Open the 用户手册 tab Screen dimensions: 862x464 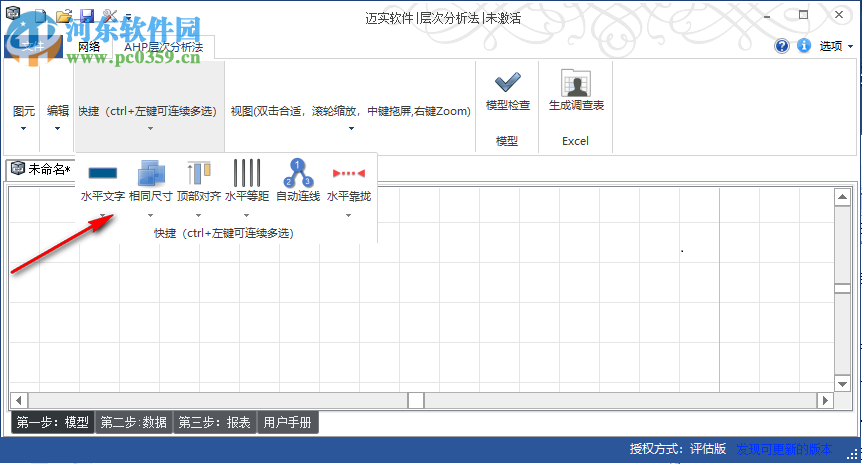288,422
